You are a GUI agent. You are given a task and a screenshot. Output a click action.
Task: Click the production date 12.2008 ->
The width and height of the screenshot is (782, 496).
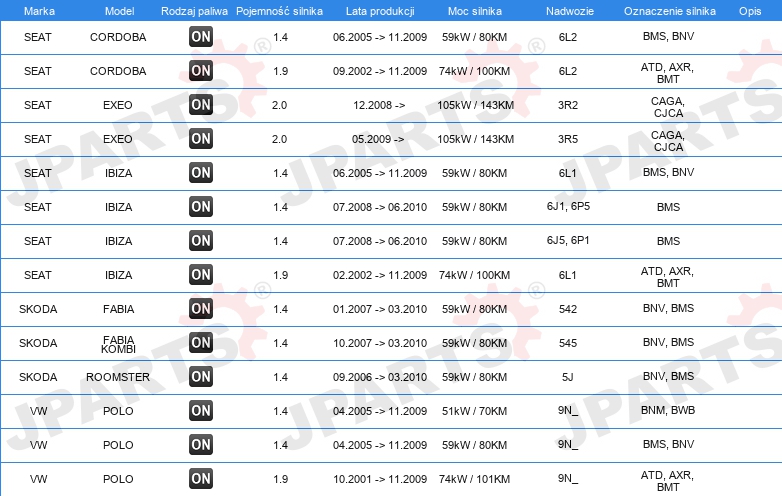tap(379, 105)
